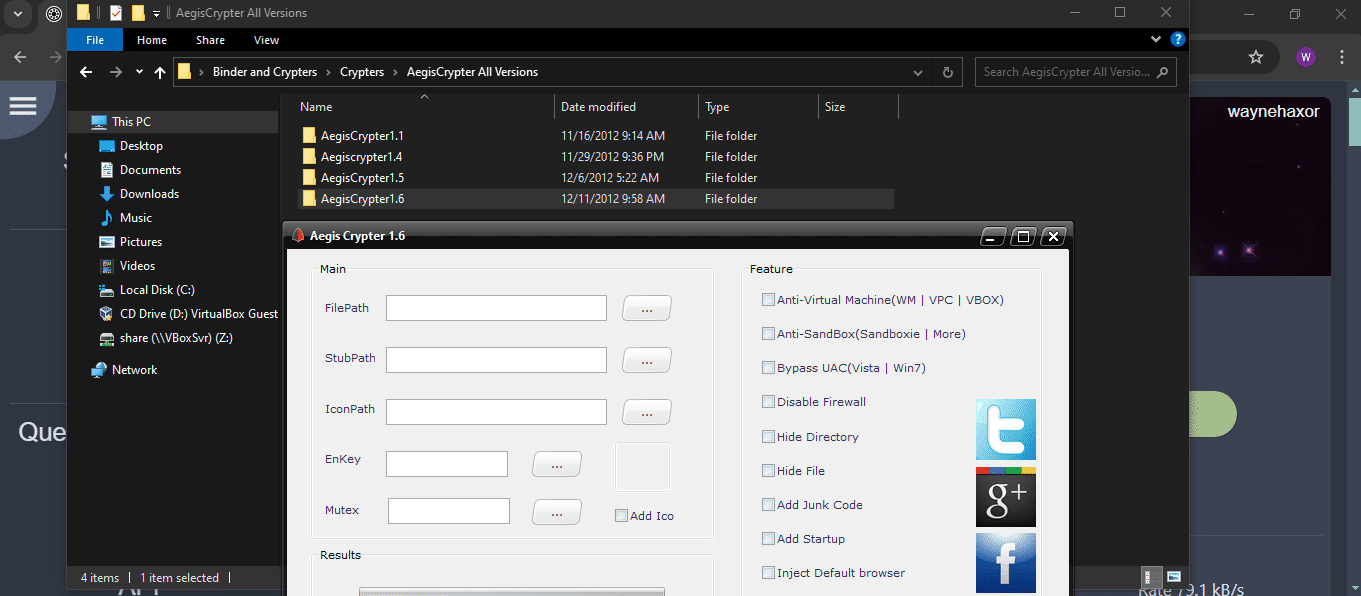Enable the Anti-Virtual Machine checkbox
Image resolution: width=1361 pixels, height=596 pixels.
pos(768,299)
